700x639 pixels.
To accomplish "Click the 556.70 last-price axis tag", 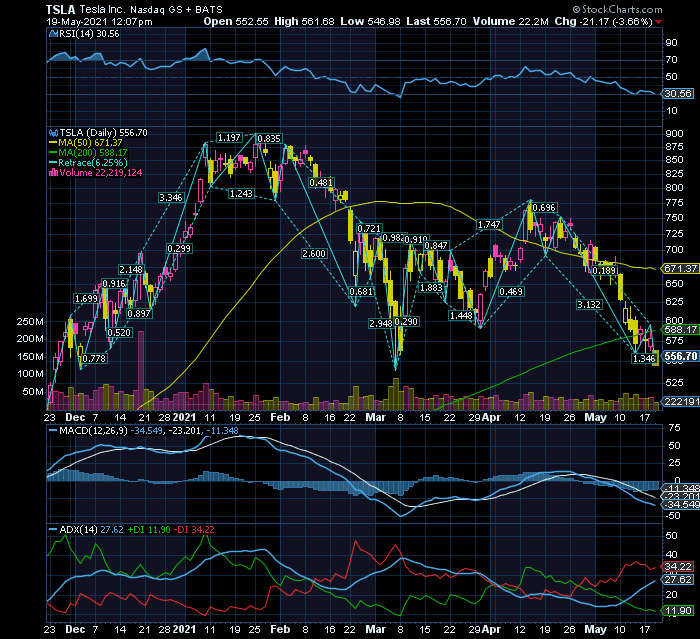I will (680, 356).
